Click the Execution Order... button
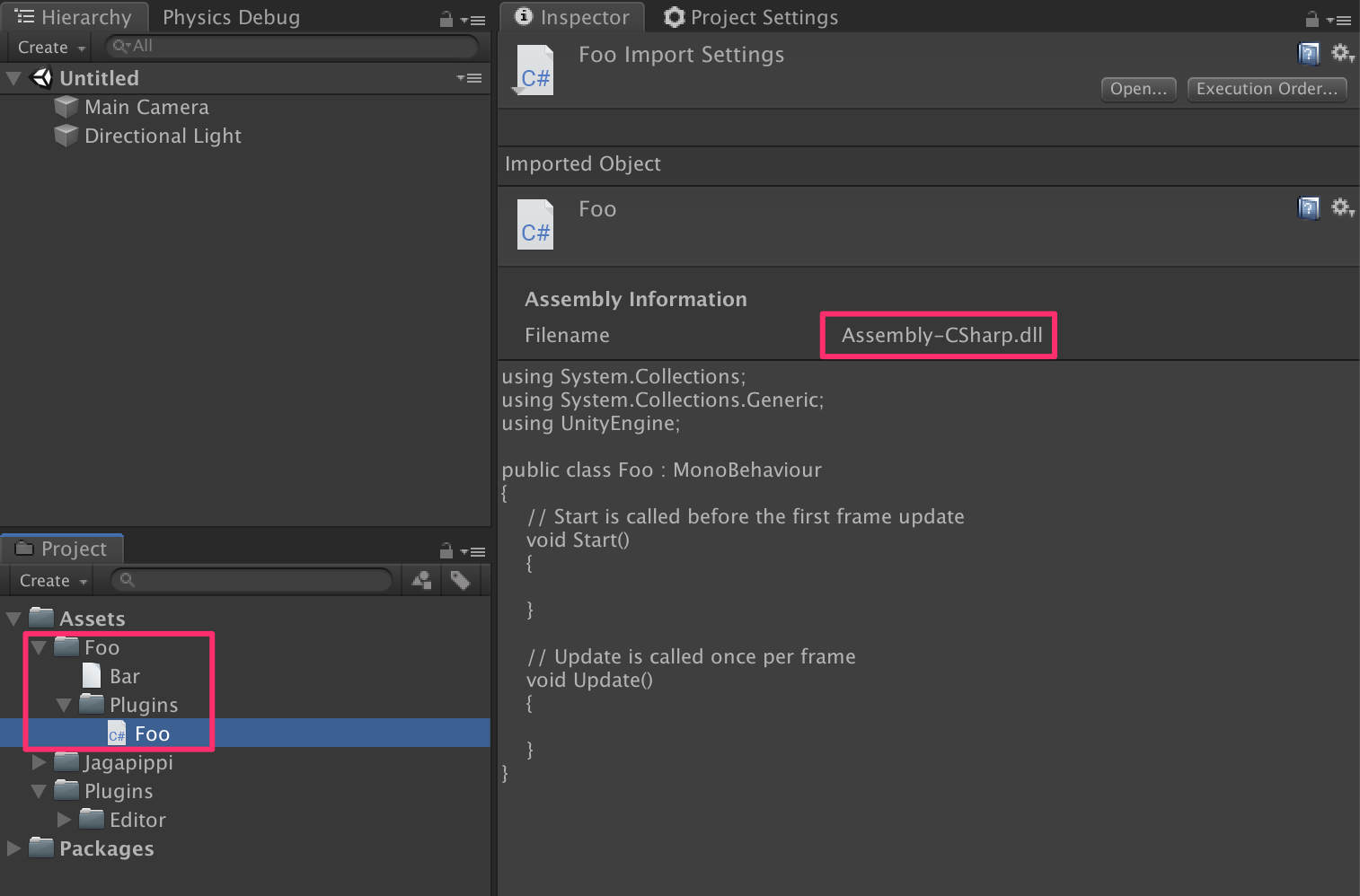The image size is (1360, 896). tap(1267, 89)
